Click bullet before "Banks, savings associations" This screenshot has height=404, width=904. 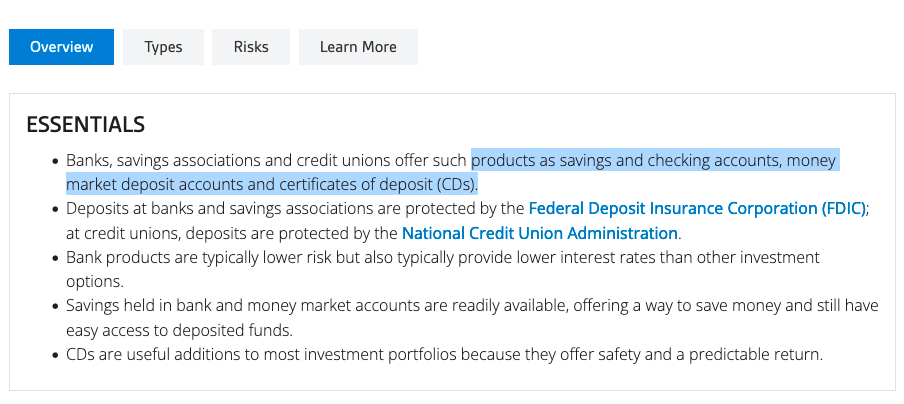pyautogui.click(x=55, y=161)
